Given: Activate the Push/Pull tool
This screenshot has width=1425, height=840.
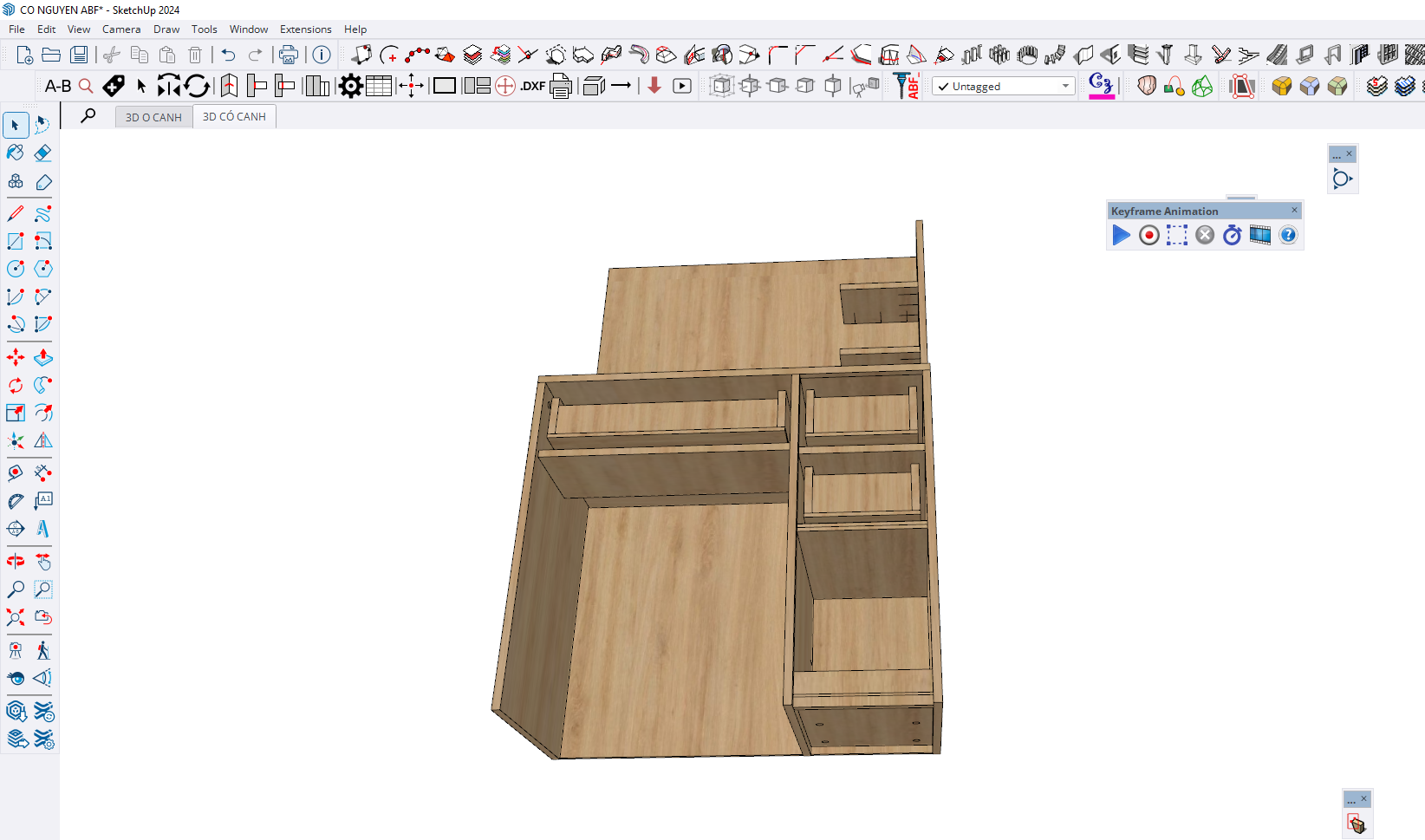Looking at the screenshot, I should pyautogui.click(x=43, y=357).
